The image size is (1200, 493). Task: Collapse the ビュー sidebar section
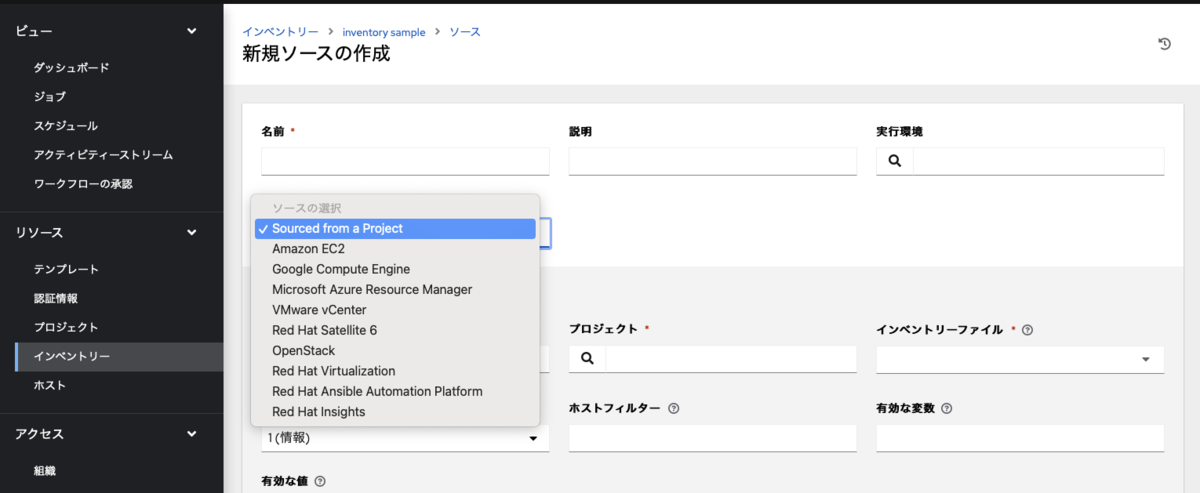click(192, 32)
